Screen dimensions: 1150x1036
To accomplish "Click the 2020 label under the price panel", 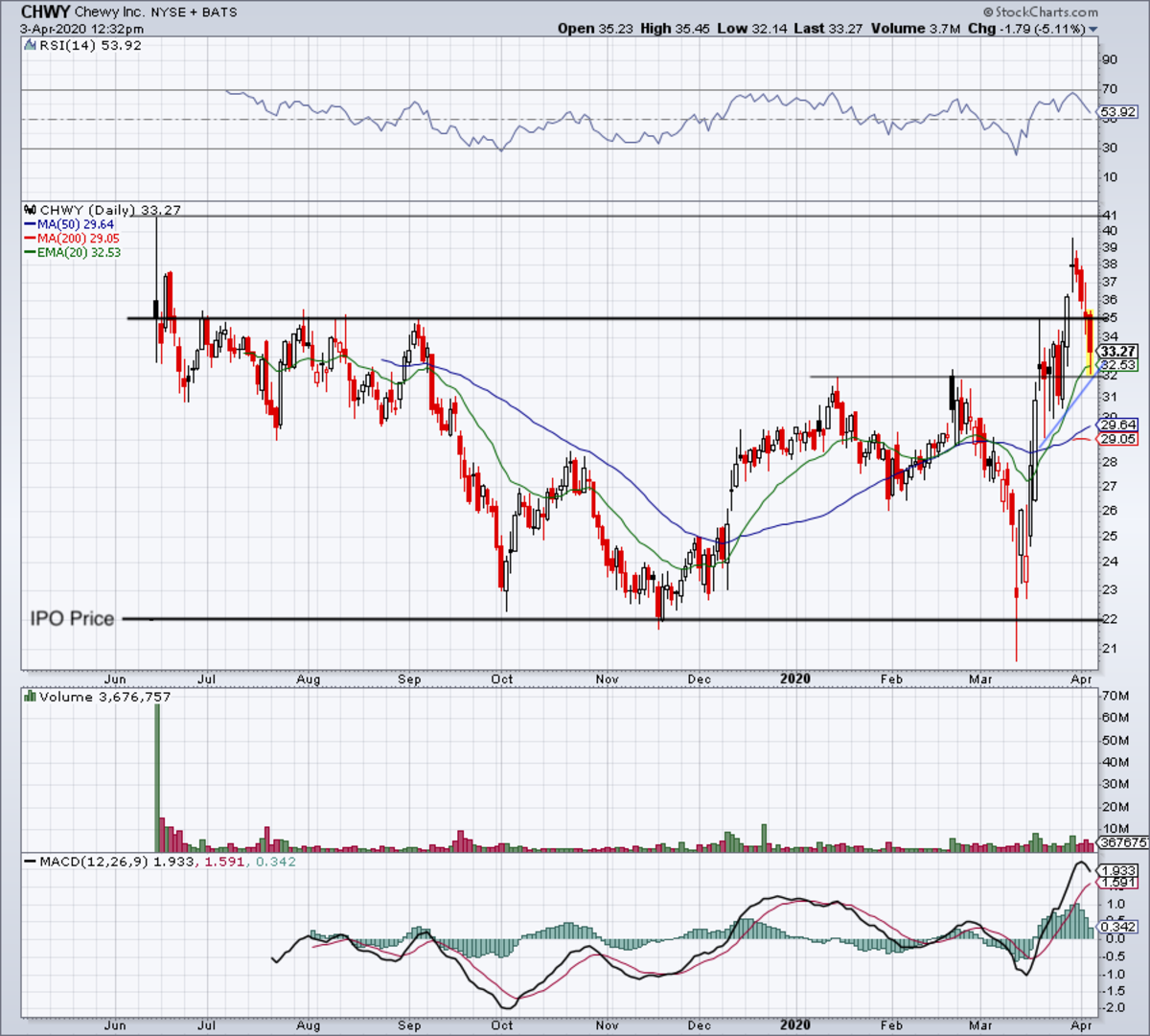I will (794, 679).
